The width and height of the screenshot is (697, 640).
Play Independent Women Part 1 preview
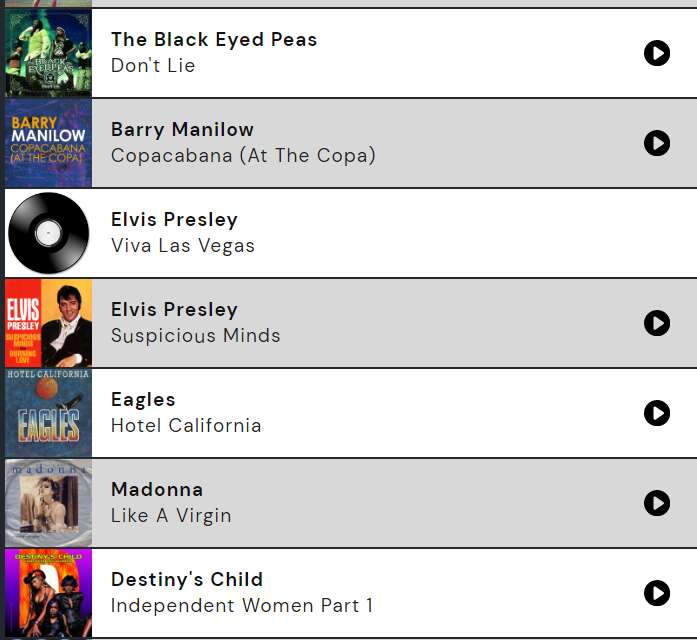[657, 593]
